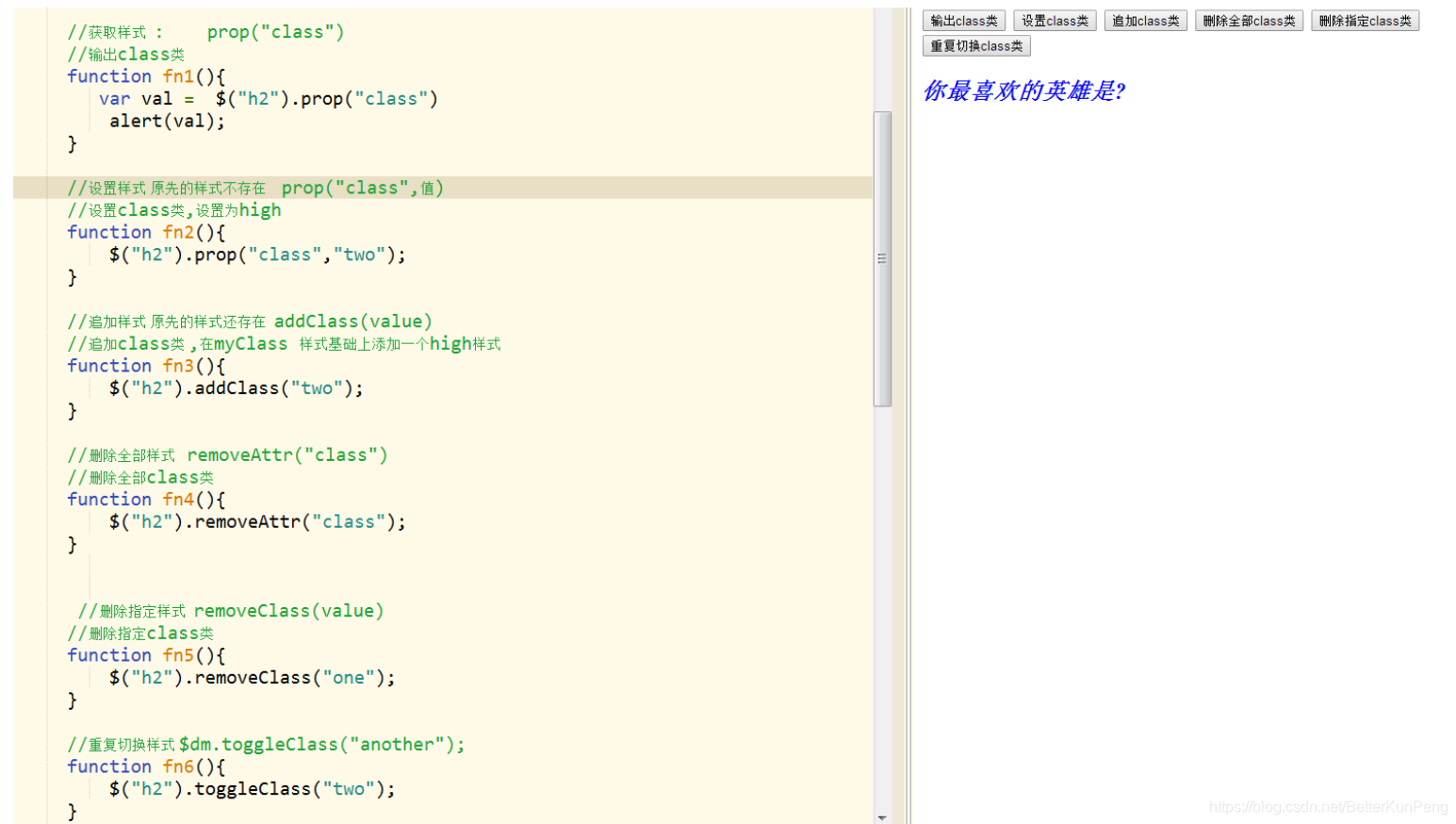Click the comment with removeClass(value)
Image resolution: width=1456 pixels, height=824 pixels.
231,611
